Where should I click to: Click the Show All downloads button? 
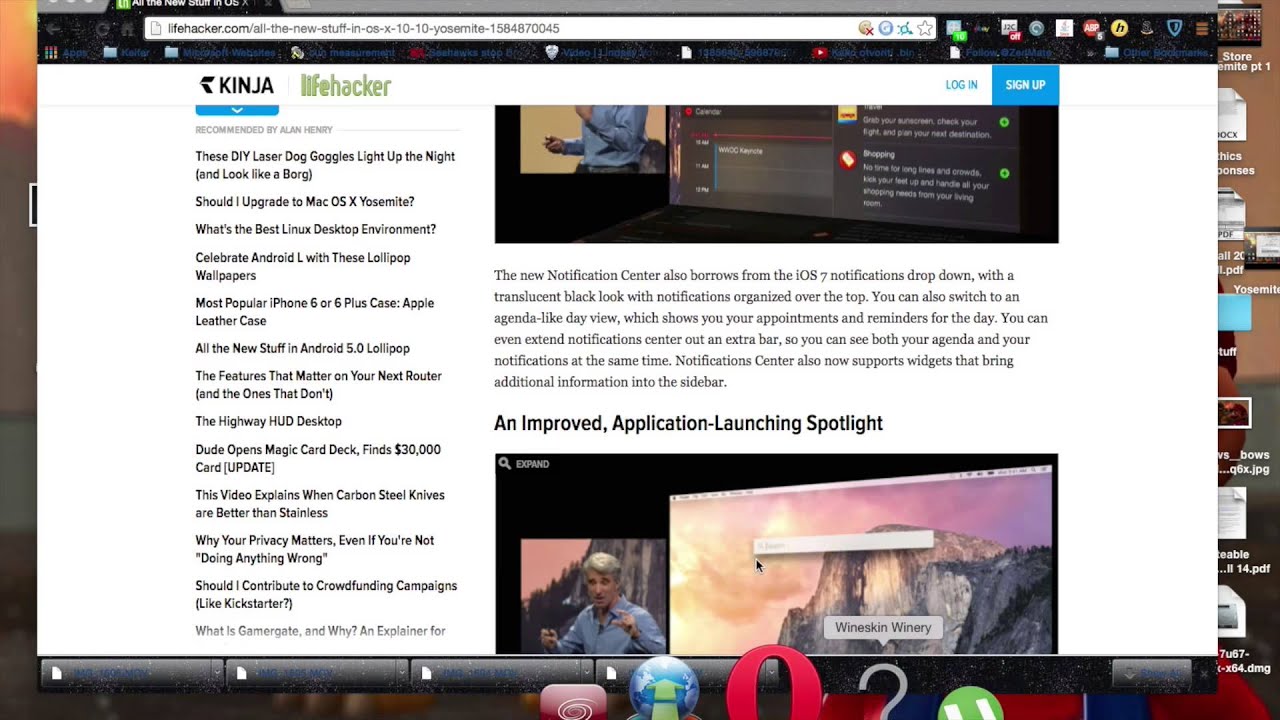1151,674
